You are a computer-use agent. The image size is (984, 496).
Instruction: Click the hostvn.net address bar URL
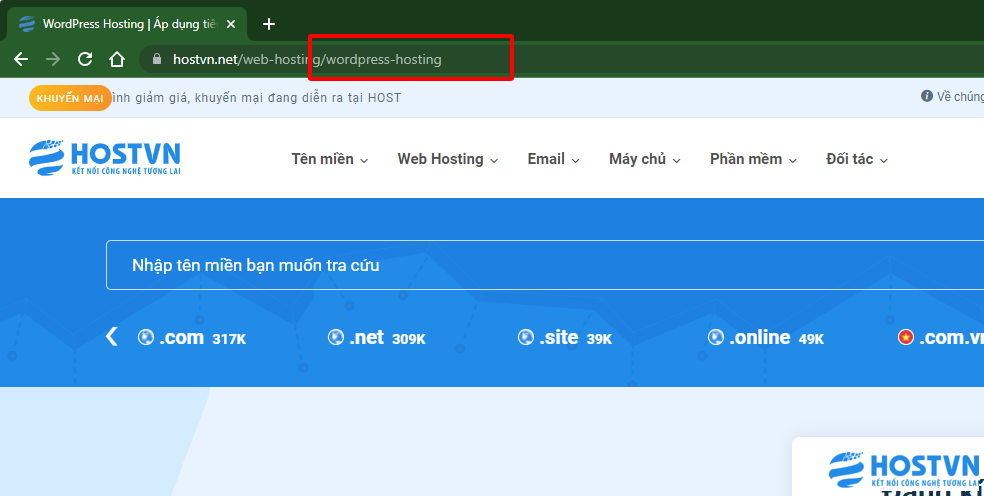point(307,60)
